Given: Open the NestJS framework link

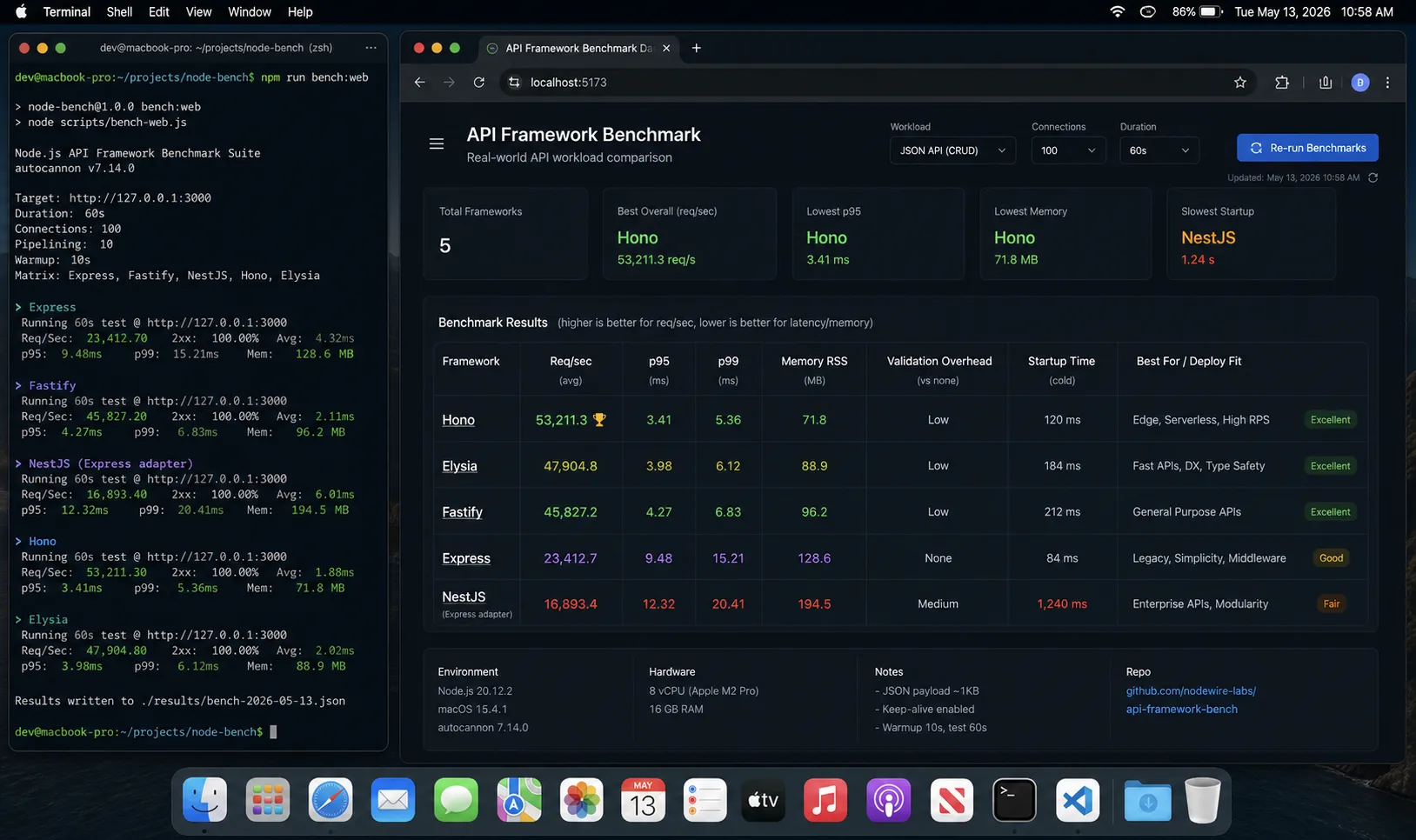Looking at the screenshot, I should [x=464, y=597].
